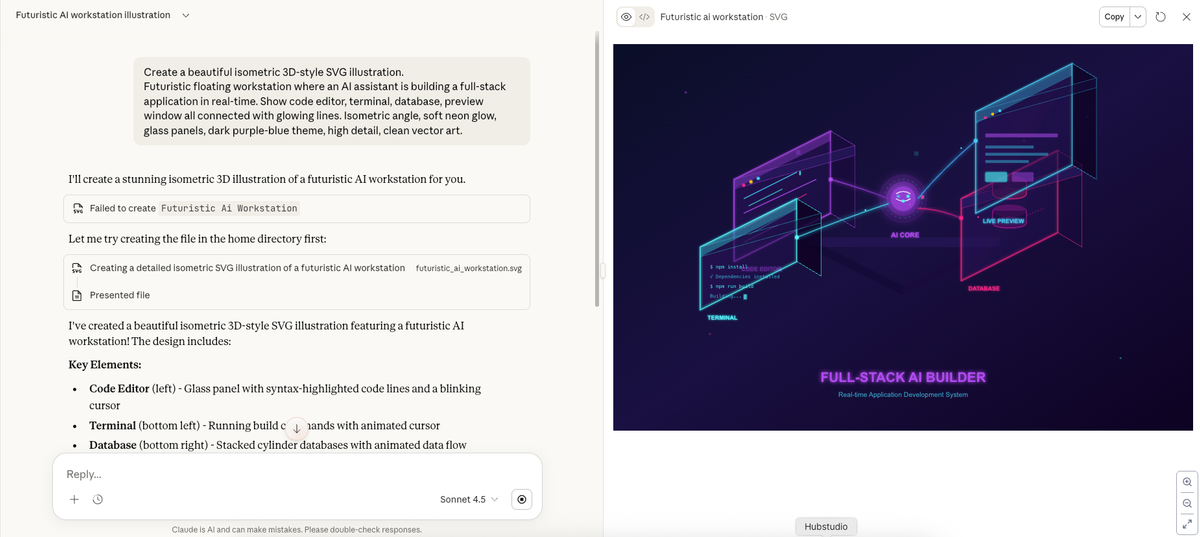Stop the response with the round button
1200x537 pixels.
click(522, 499)
